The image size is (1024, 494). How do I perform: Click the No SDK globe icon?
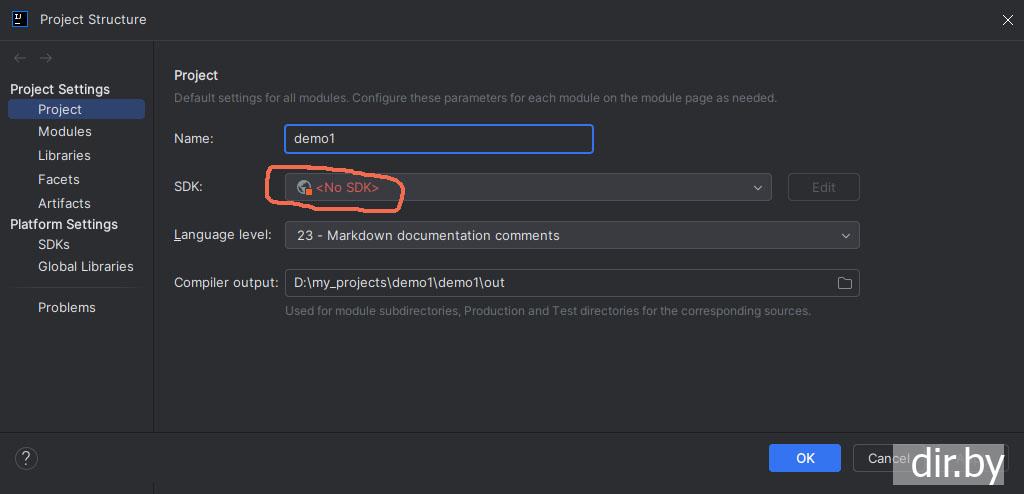coord(304,187)
